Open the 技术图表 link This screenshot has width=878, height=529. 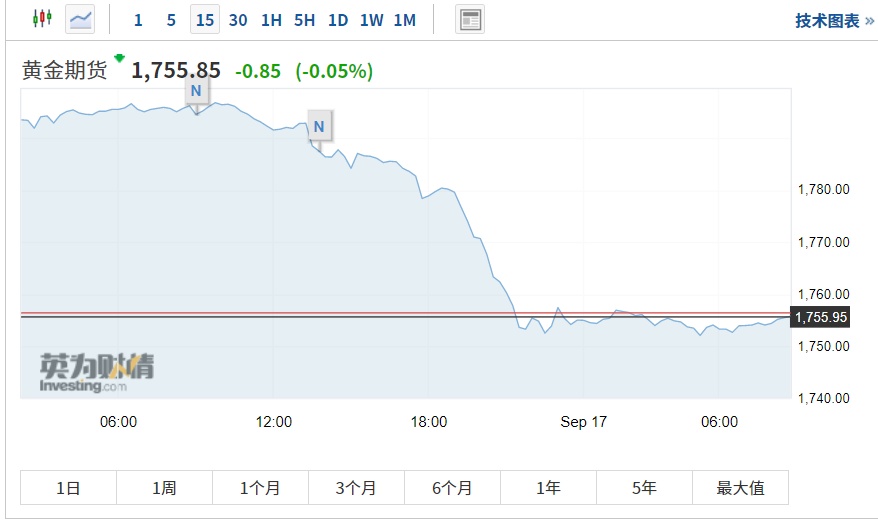click(834, 21)
